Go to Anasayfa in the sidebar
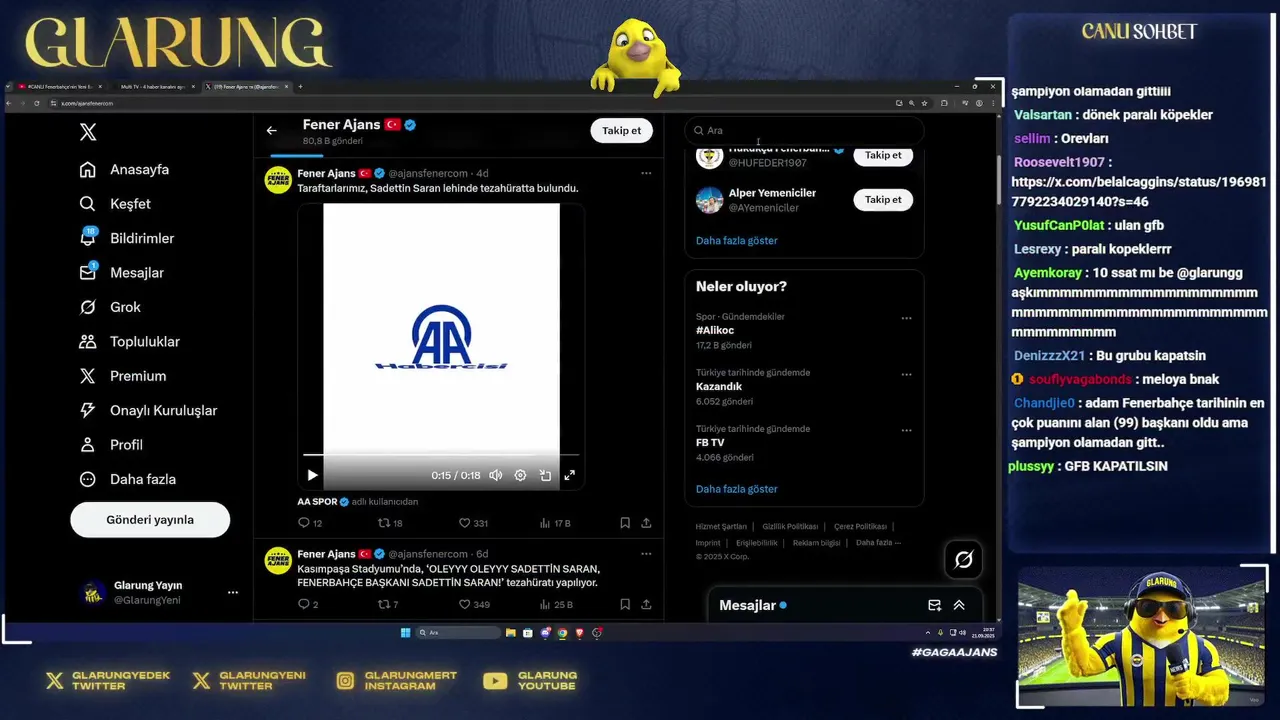1280x720 pixels. point(125,170)
